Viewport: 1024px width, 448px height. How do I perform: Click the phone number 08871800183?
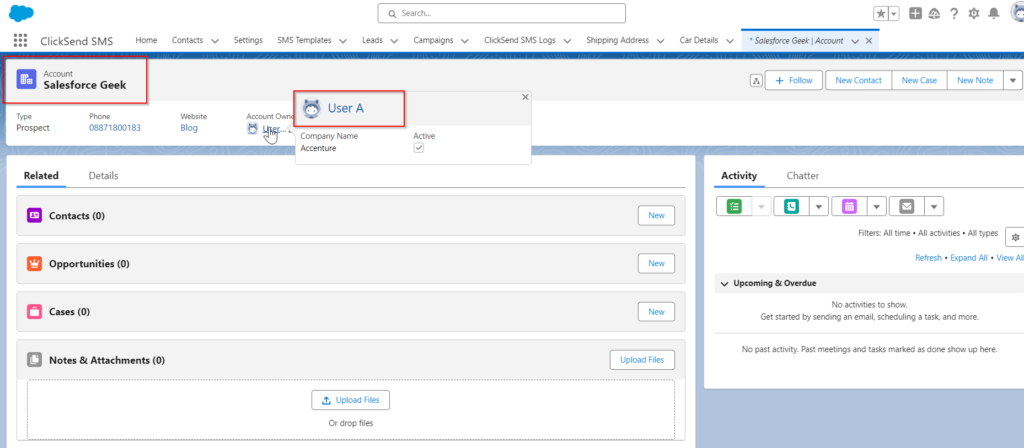115,128
